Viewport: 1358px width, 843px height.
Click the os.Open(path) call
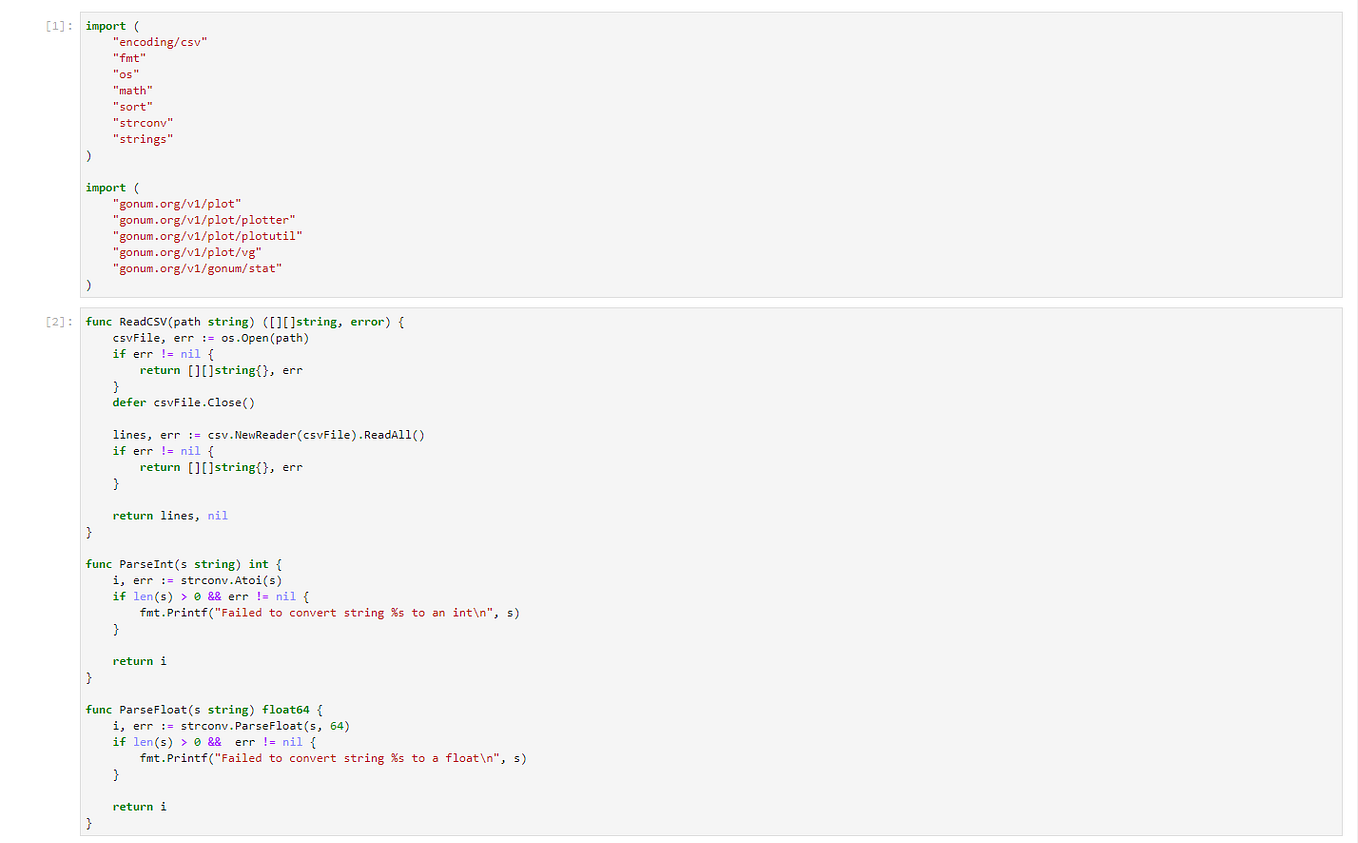[x=268, y=337]
